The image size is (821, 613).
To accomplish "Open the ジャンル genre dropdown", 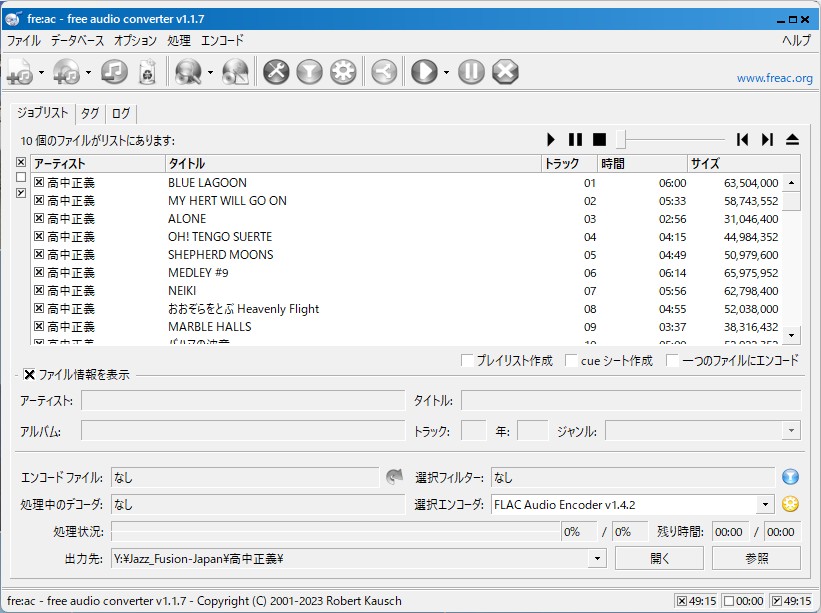I will pos(791,431).
